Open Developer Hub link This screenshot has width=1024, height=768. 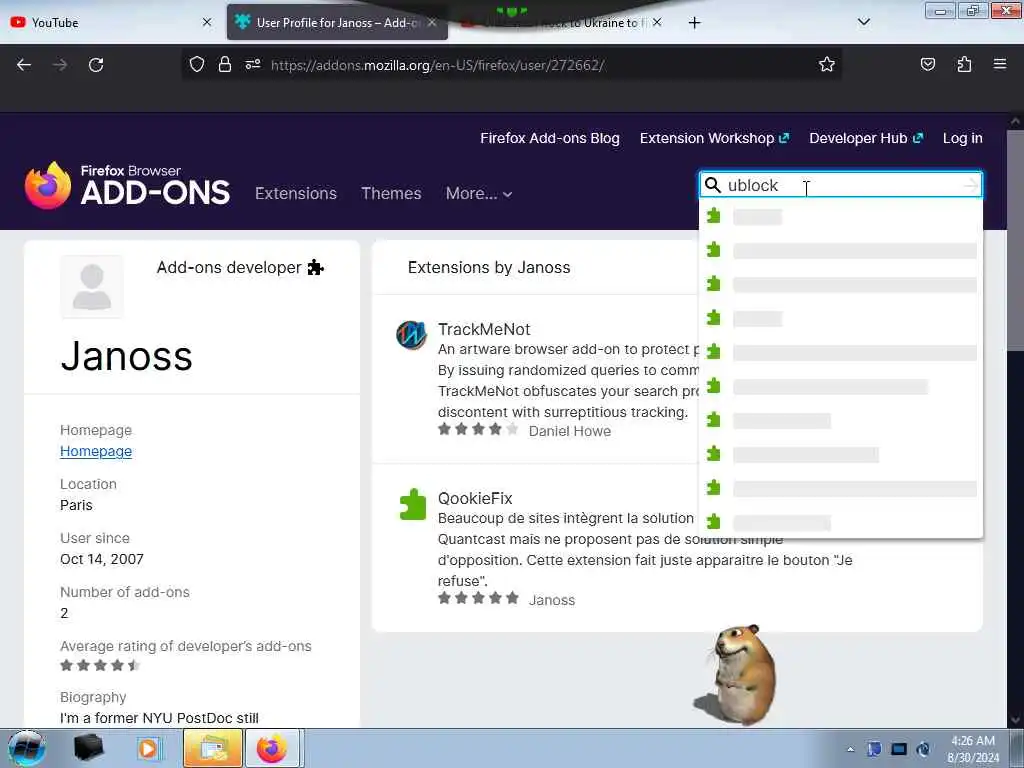point(866,138)
